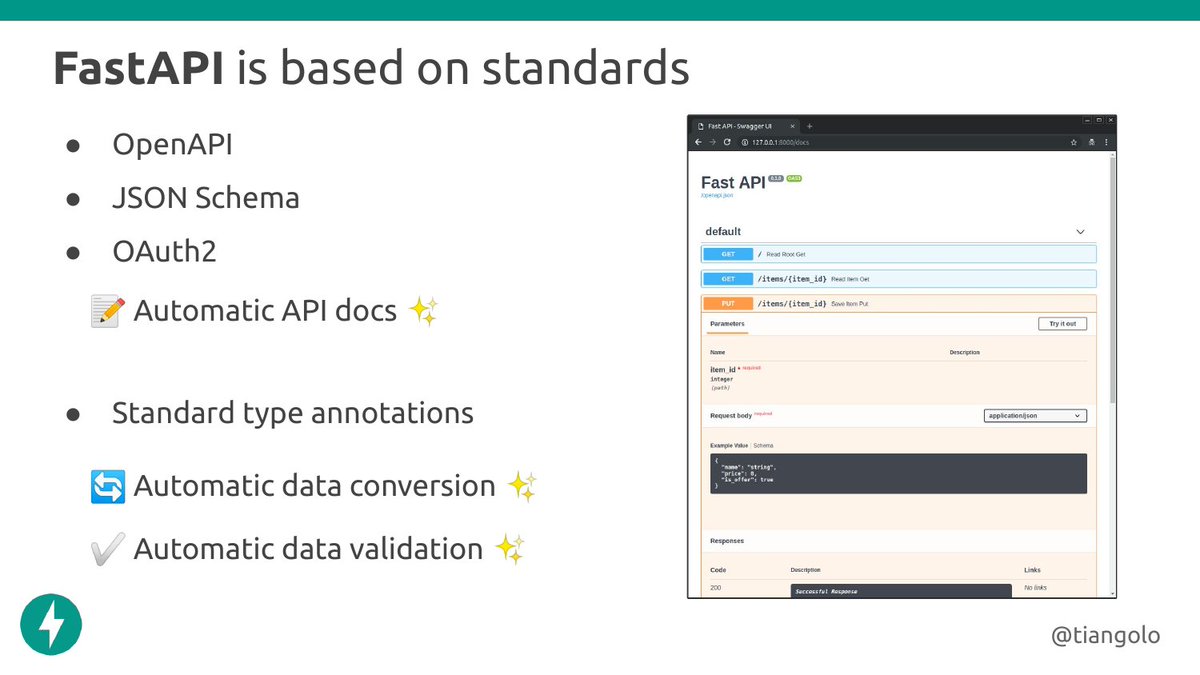Reload the Swagger UI page
1200x675 pixels.
727,142
